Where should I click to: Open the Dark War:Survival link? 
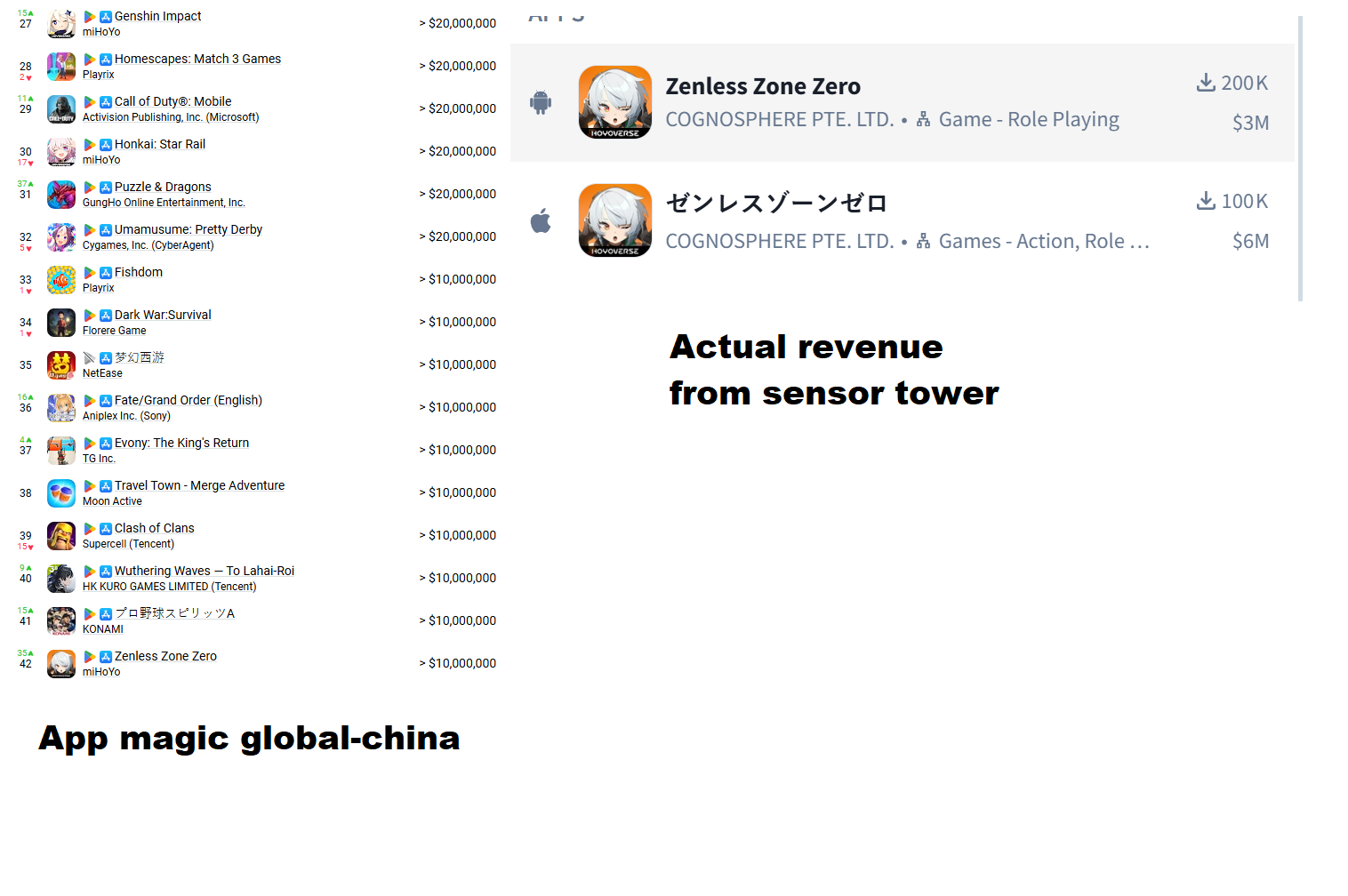163,316
